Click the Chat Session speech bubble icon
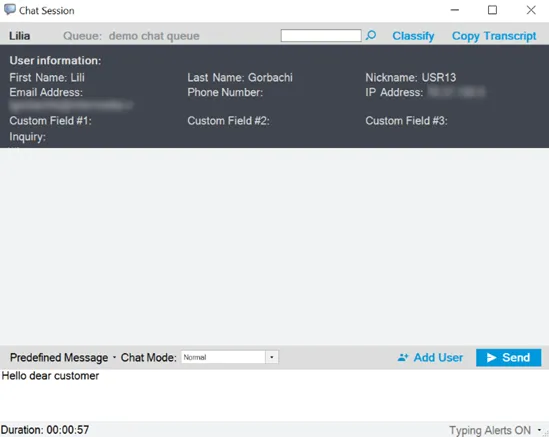The height and width of the screenshot is (437, 549). (x=10, y=9)
